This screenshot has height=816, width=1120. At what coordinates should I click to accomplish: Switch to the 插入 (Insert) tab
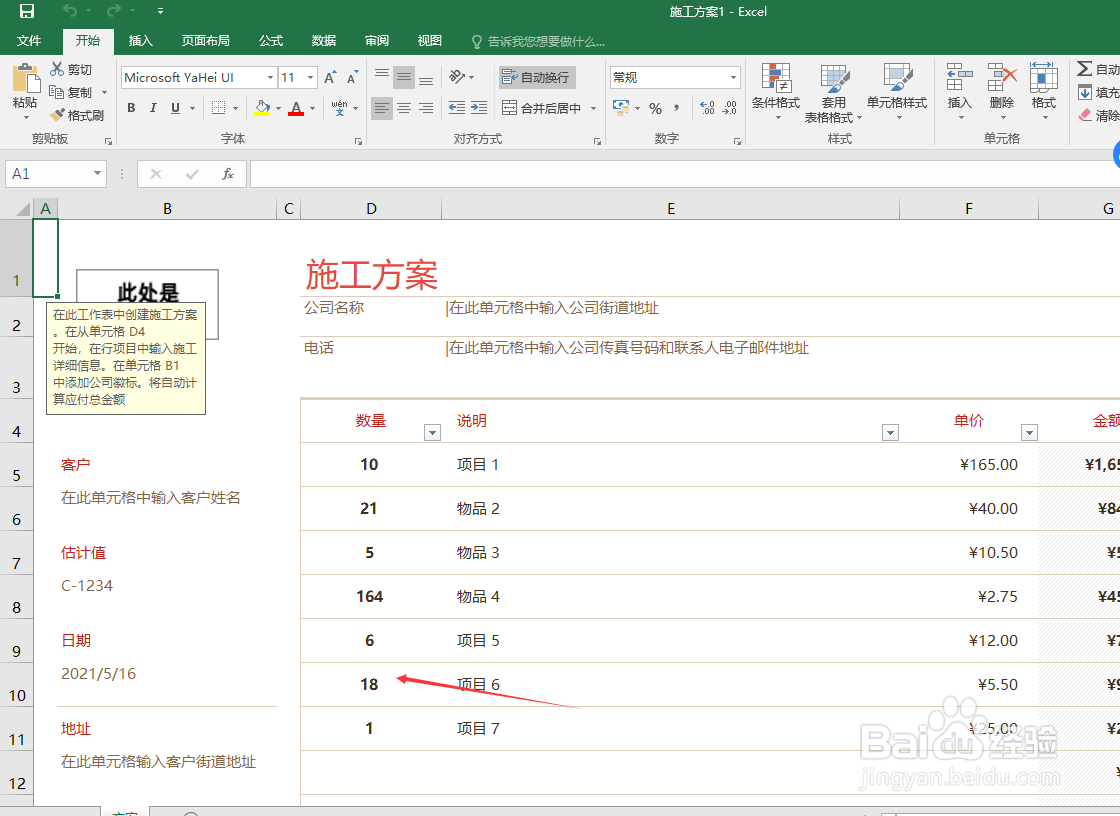pos(141,41)
